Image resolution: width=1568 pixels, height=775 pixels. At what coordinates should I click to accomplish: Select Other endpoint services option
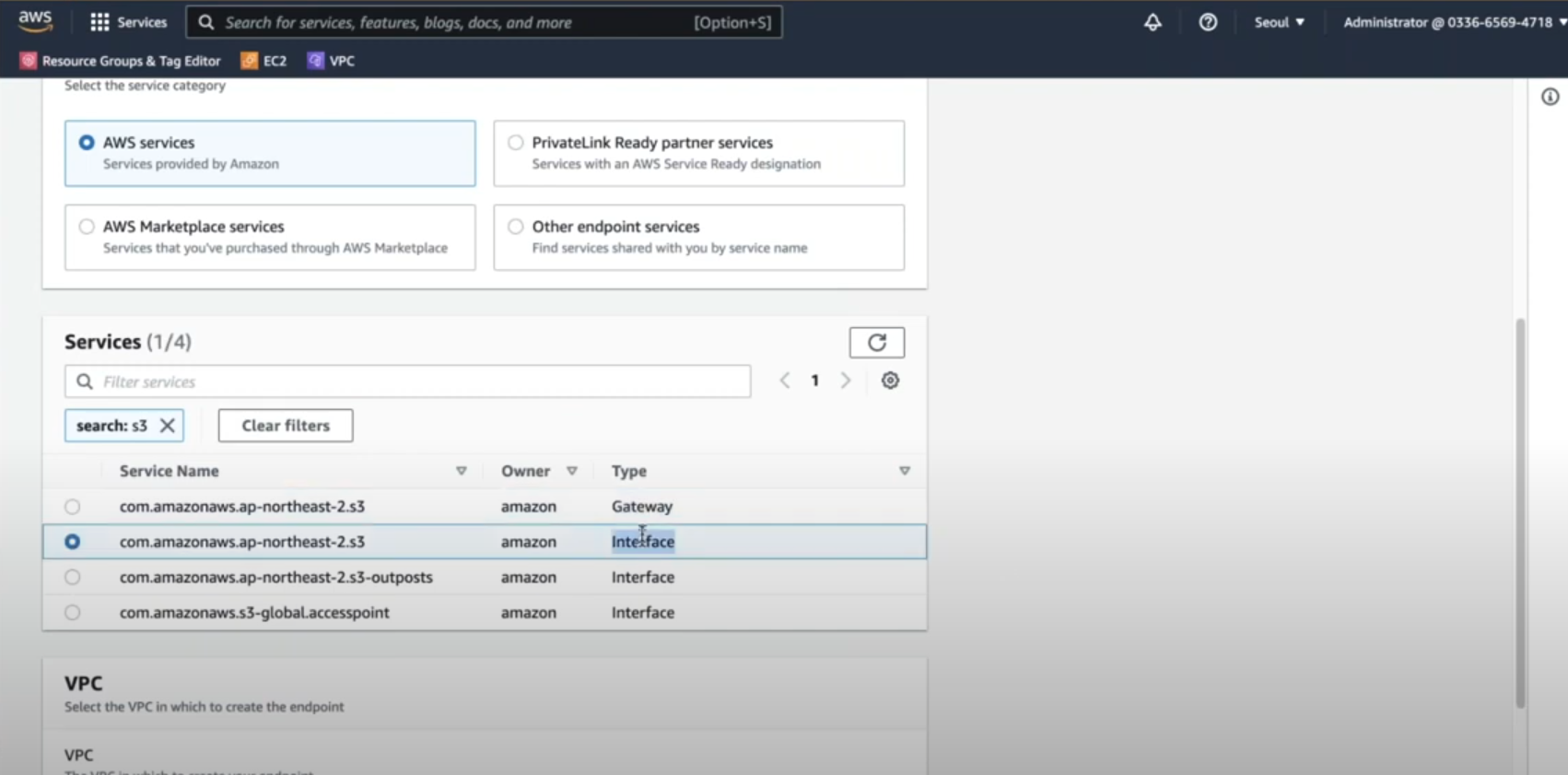point(699,237)
